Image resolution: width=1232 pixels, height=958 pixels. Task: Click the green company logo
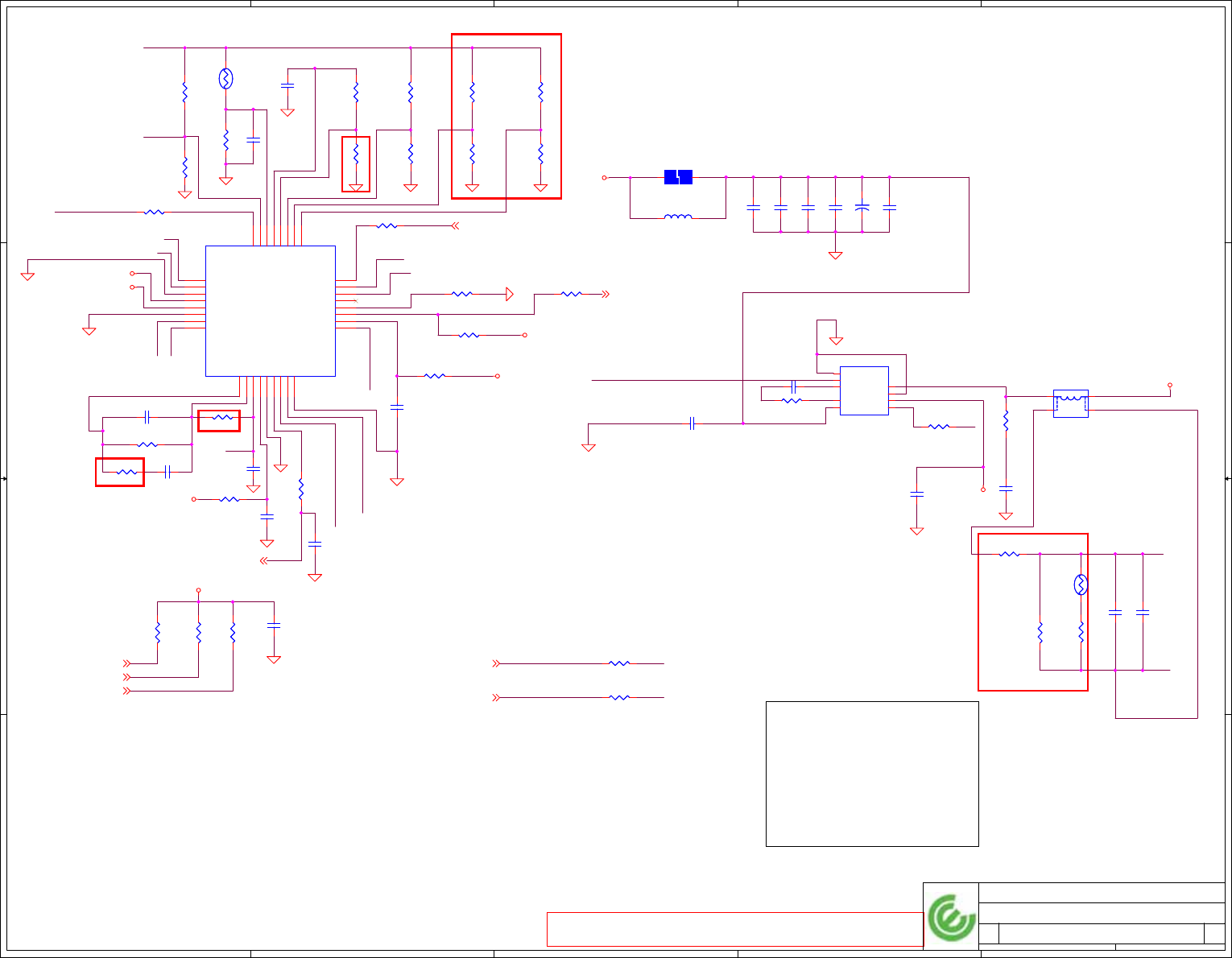951,918
